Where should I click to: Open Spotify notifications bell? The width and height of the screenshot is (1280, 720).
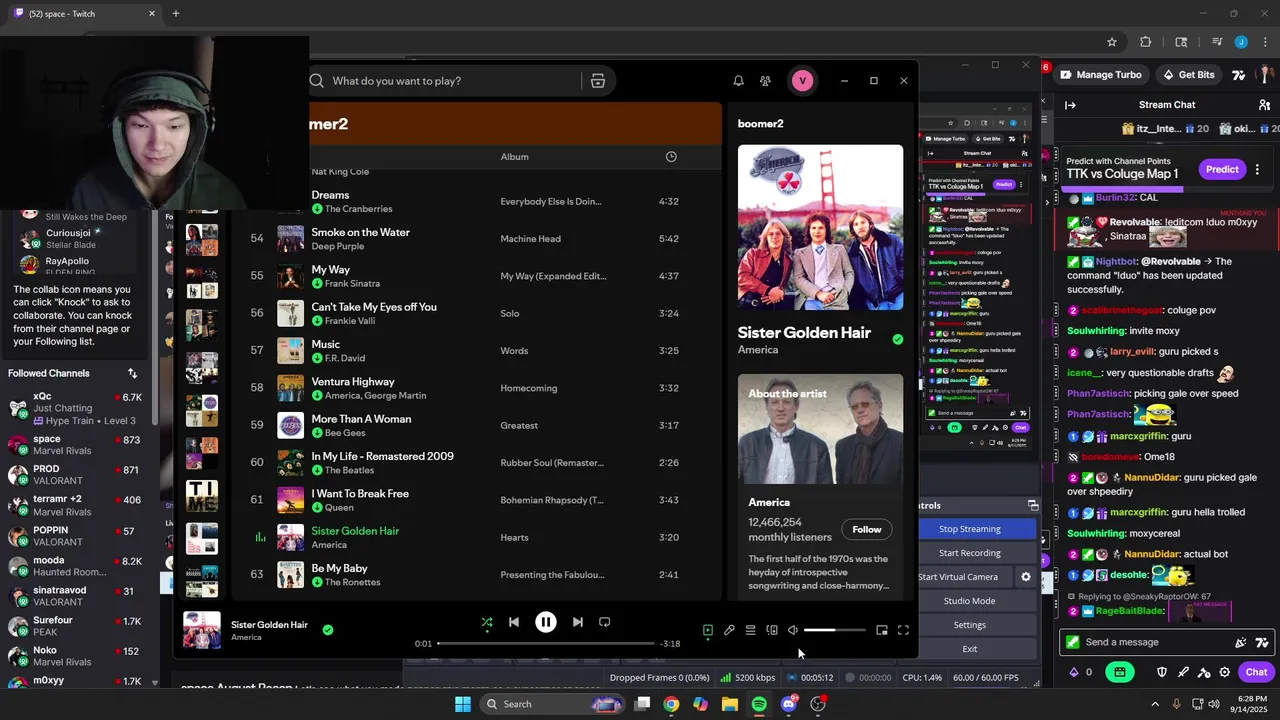point(738,81)
